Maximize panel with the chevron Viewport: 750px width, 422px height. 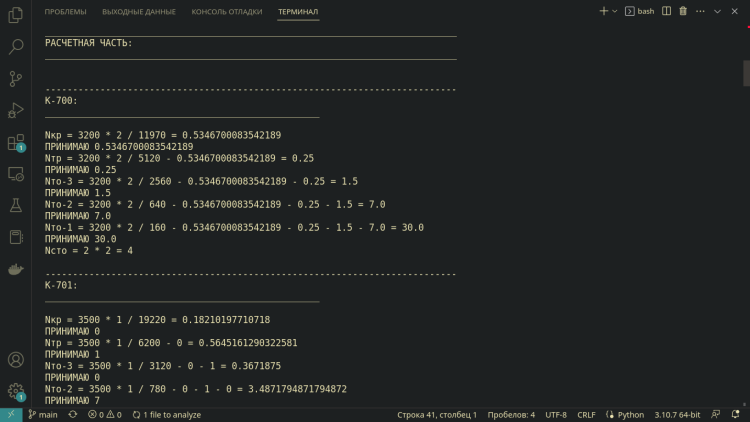tap(717, 11)
